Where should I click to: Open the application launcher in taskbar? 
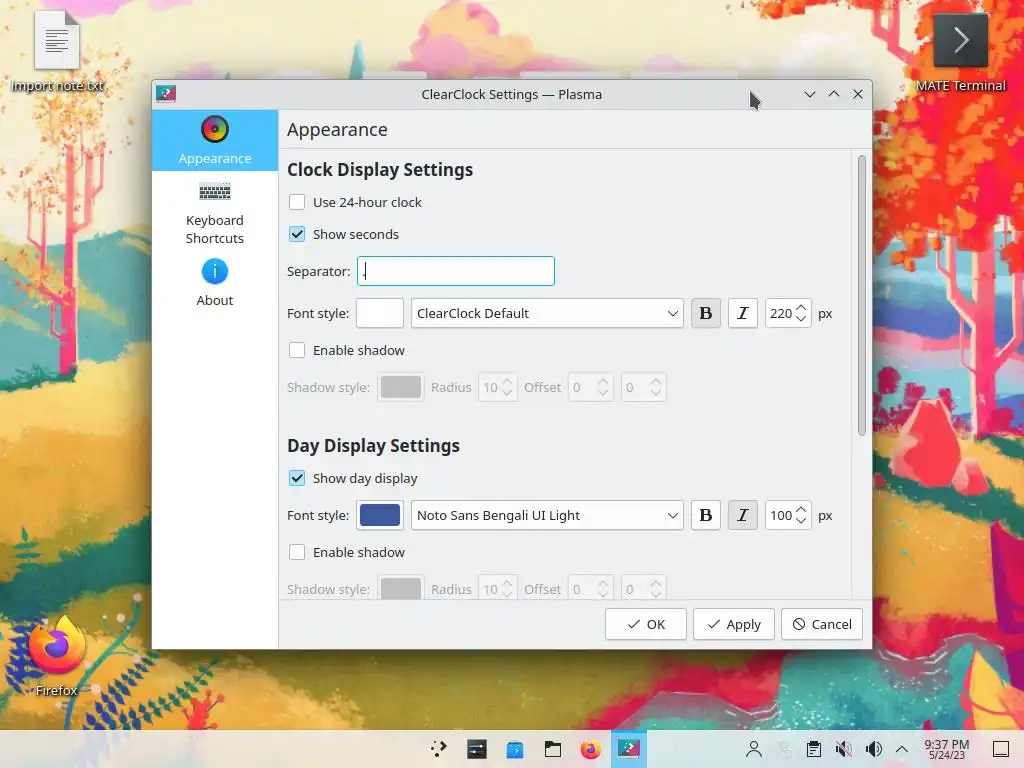[439, 749]
